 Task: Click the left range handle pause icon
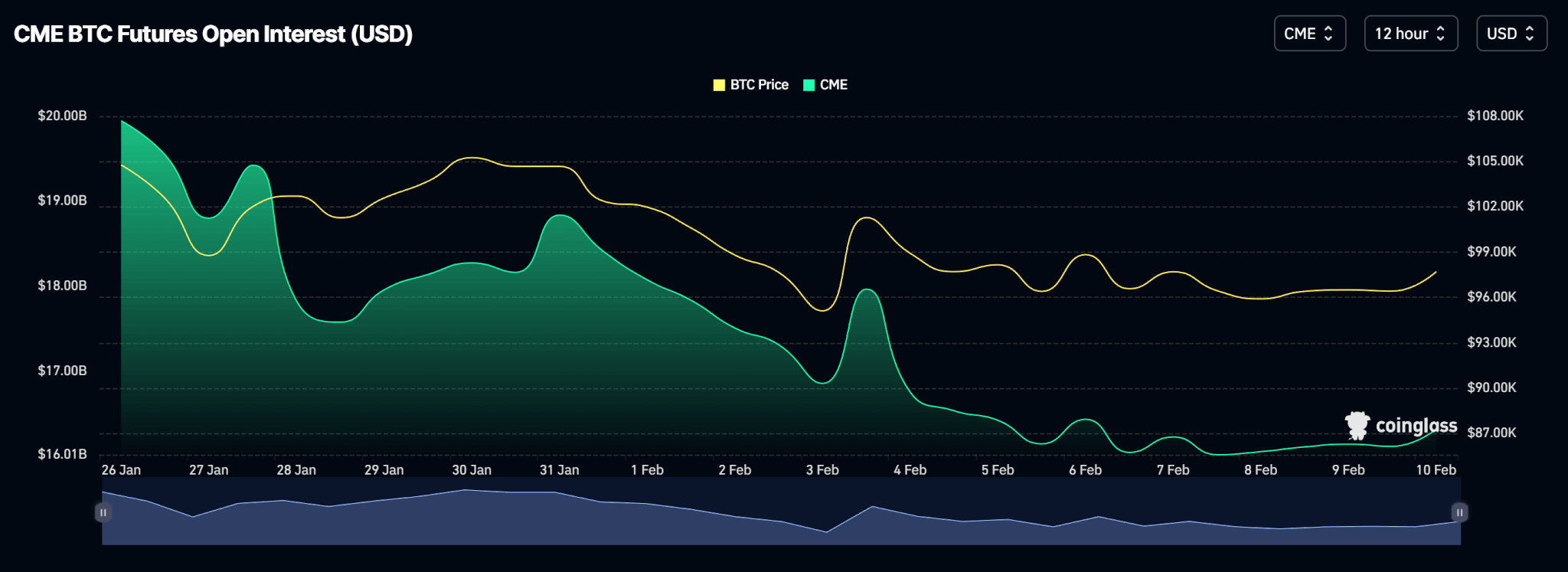[103, 512]
